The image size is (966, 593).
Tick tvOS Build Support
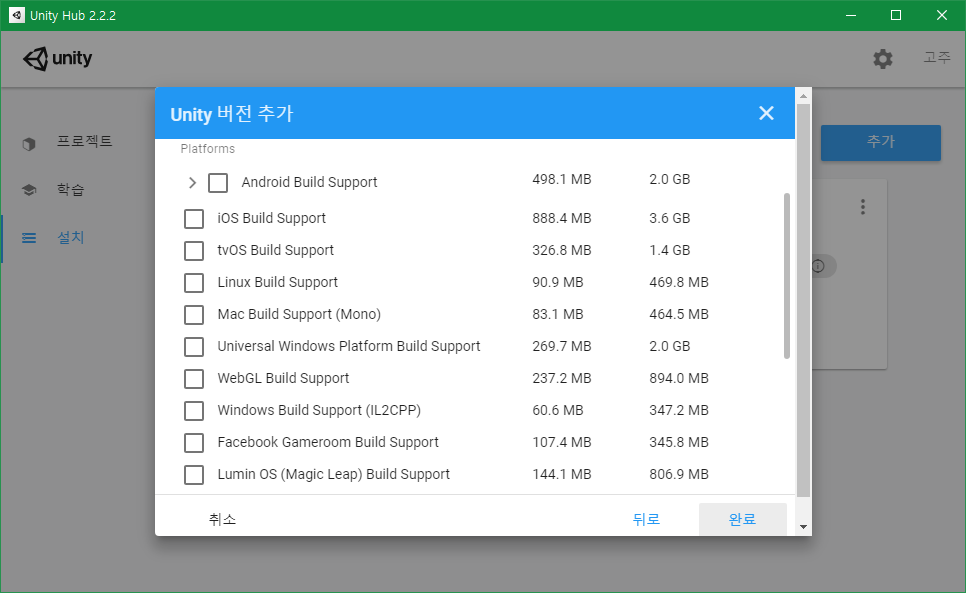coord(194,251)
